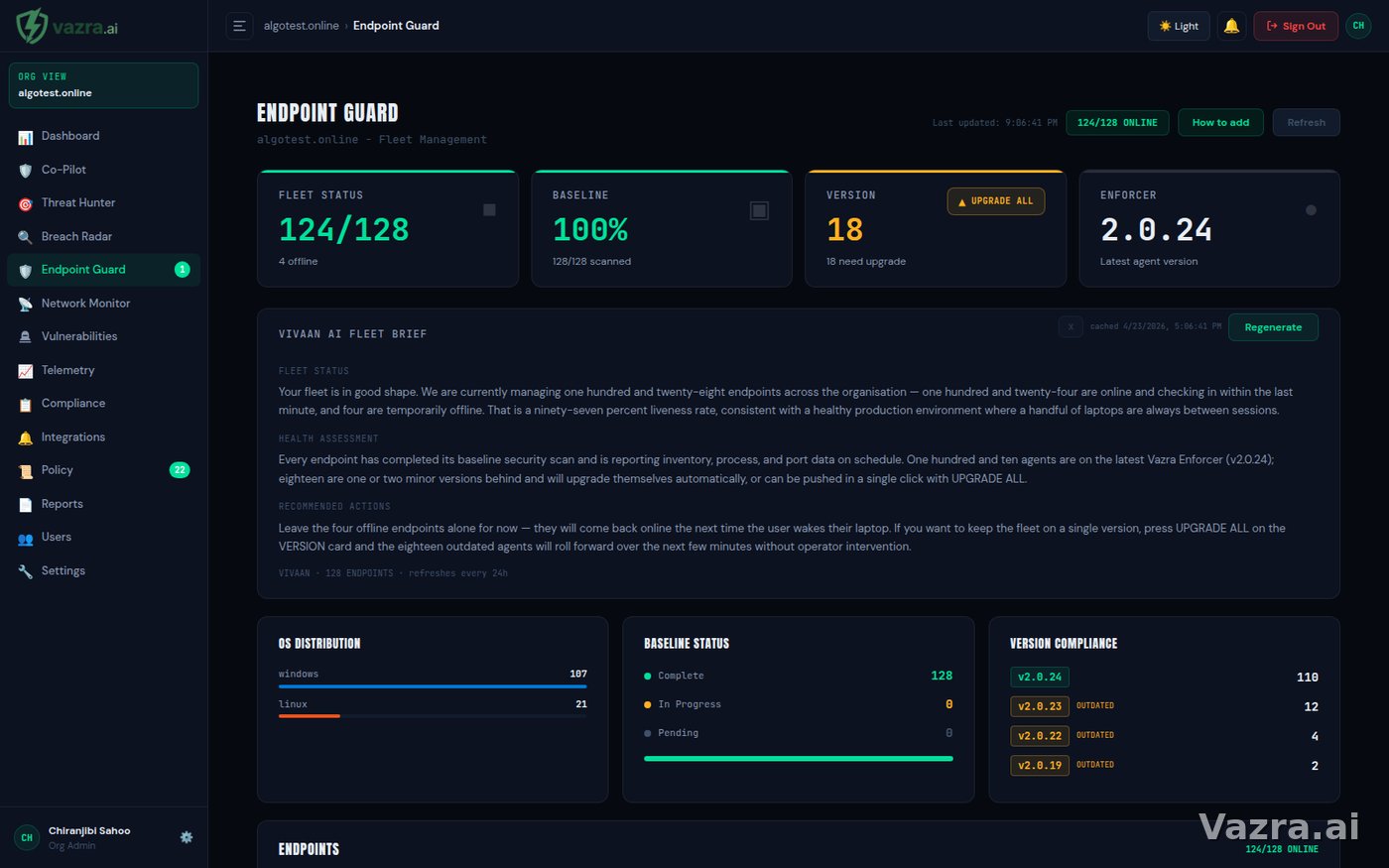Image resolution: width=1389 pixels, height=868 pixels.
Task: Click the Policy scroll icon
Action: [x=26, y=471]
